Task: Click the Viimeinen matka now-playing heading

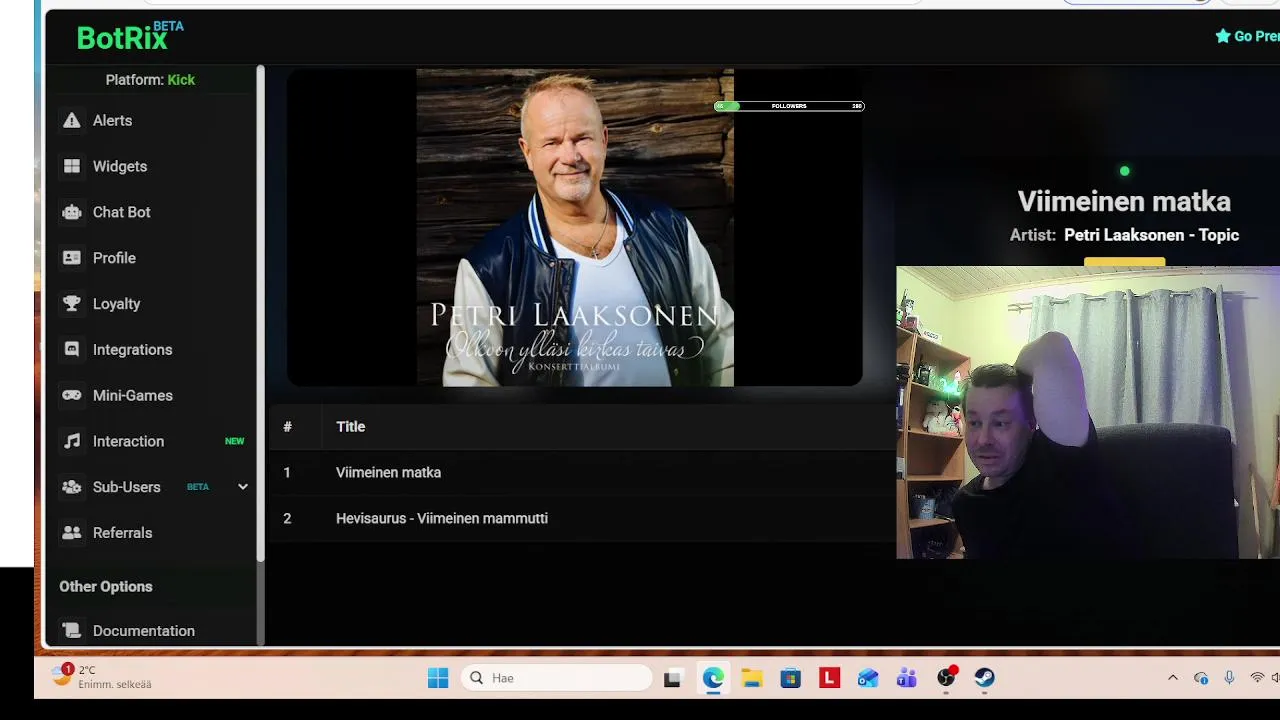Action: (1124, 201)
